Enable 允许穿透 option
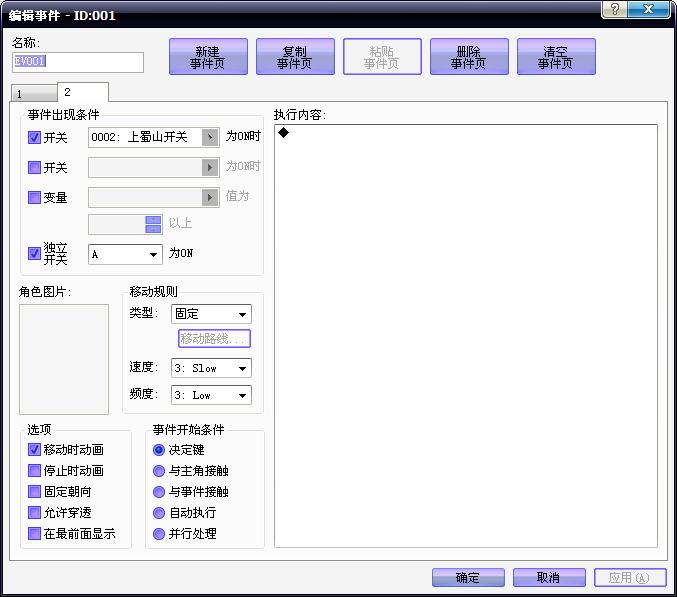 click(x=34, y=513)
